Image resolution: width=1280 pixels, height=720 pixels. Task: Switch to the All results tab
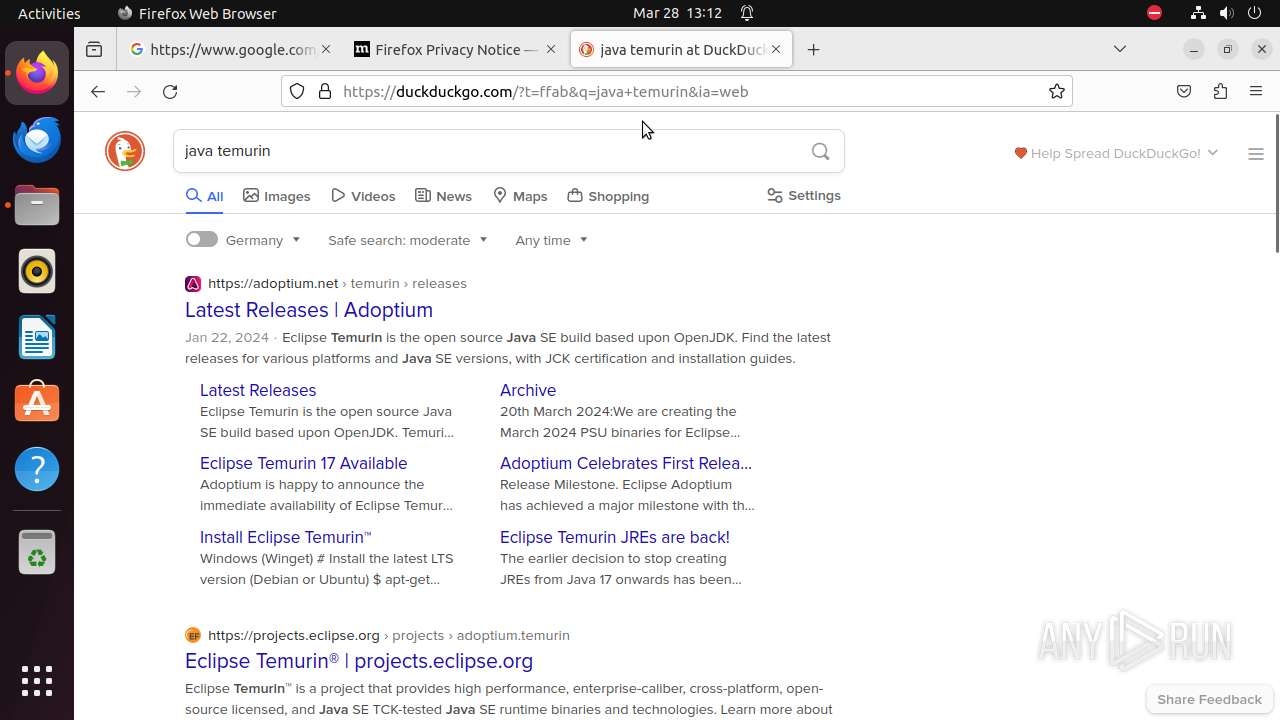[x=204, y=196]
